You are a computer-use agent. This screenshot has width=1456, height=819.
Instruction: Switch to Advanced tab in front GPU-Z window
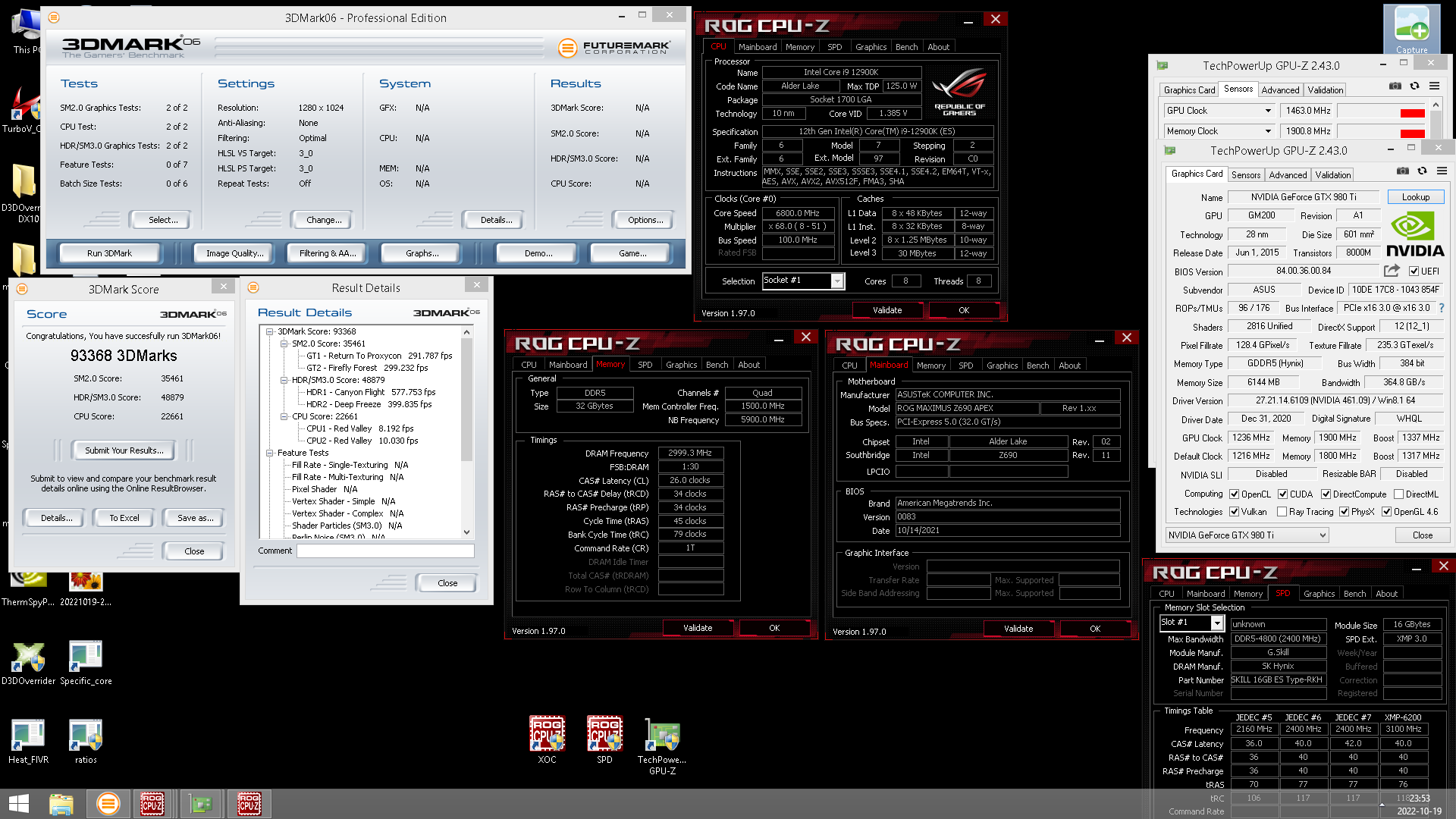pos(1288,175)
